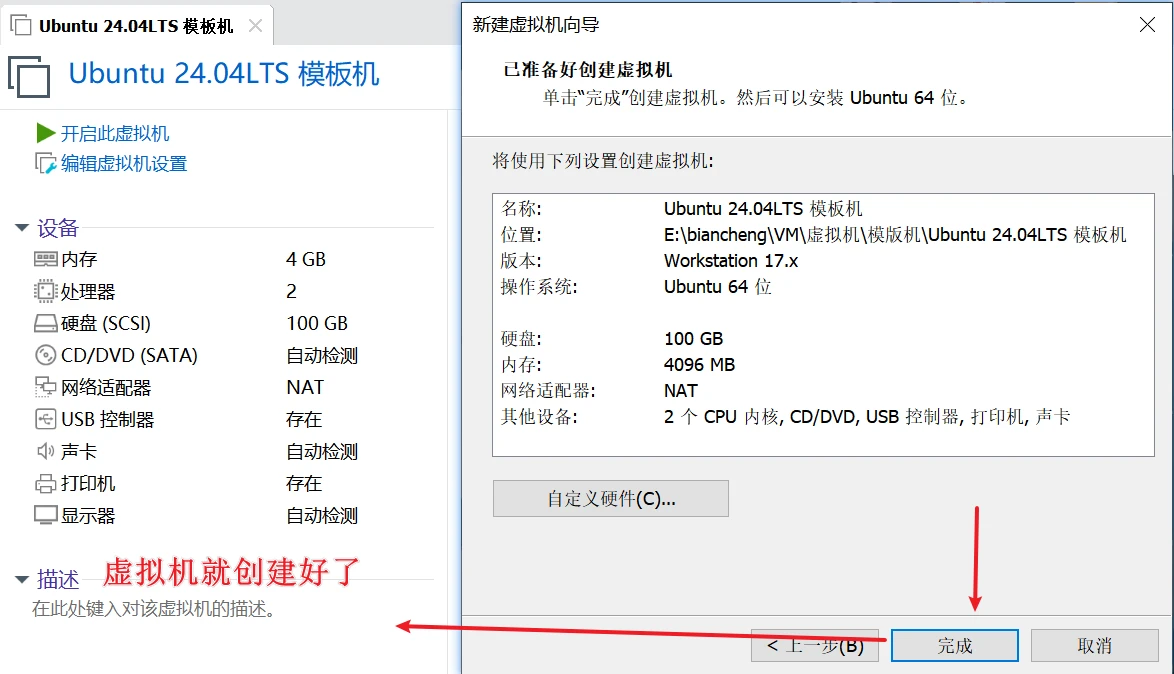This screenshot has width=1174, height=674.
Task: Click the green power-on play icon
Action: tap(45, 133)
